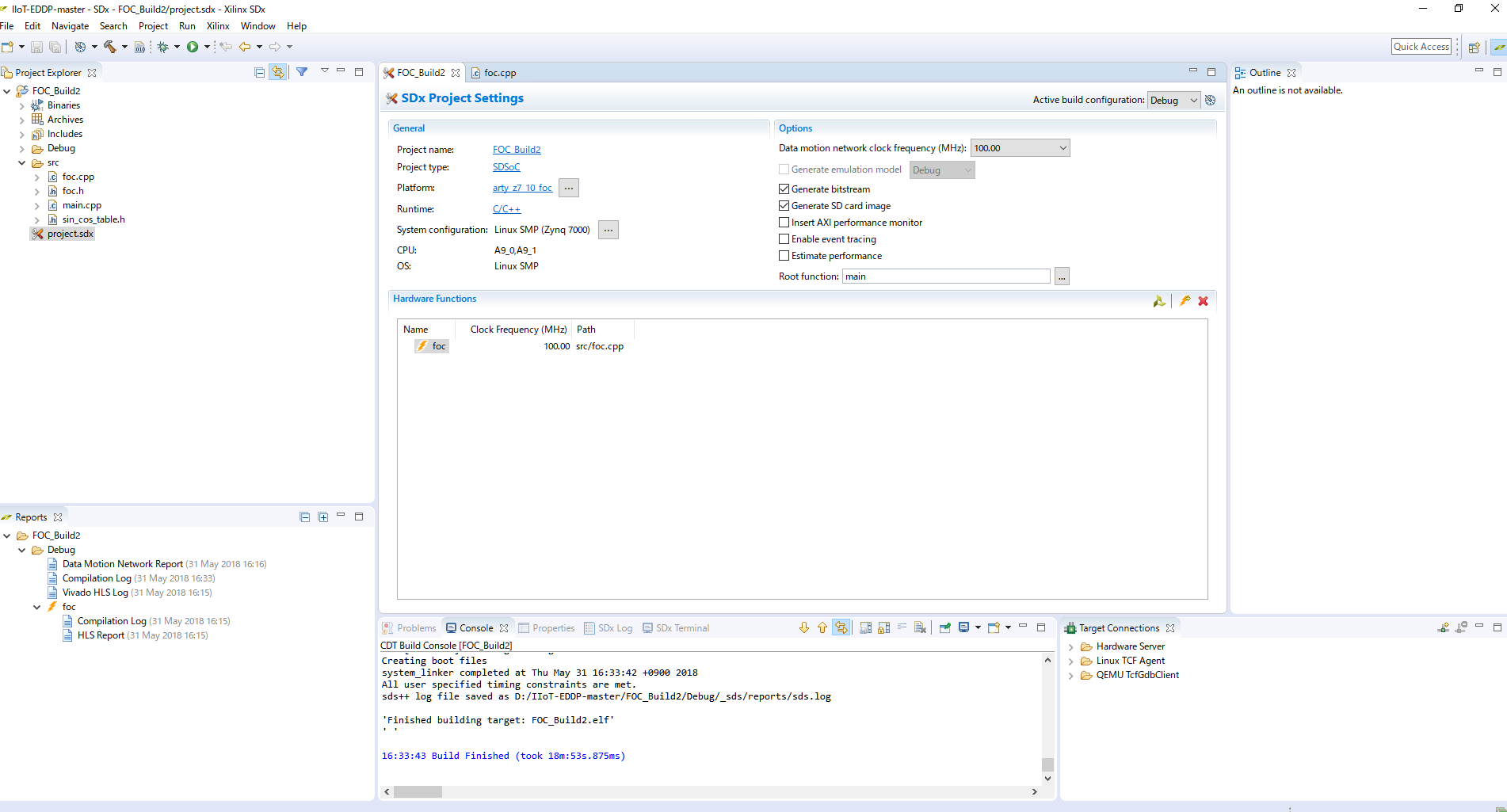Screen dimensions: 1507x812
Task: Click the console horizontal scrollbar thumb
Action: click(418, 791)
